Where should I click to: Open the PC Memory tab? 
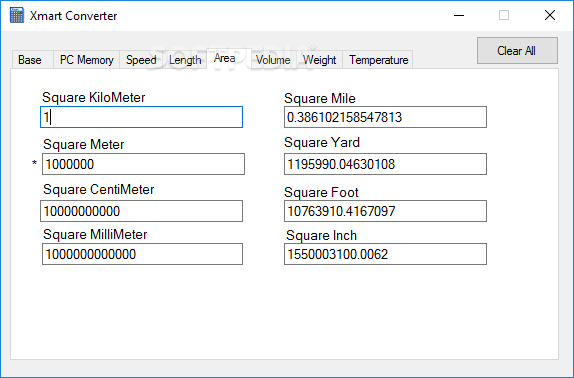pos(86,60)
